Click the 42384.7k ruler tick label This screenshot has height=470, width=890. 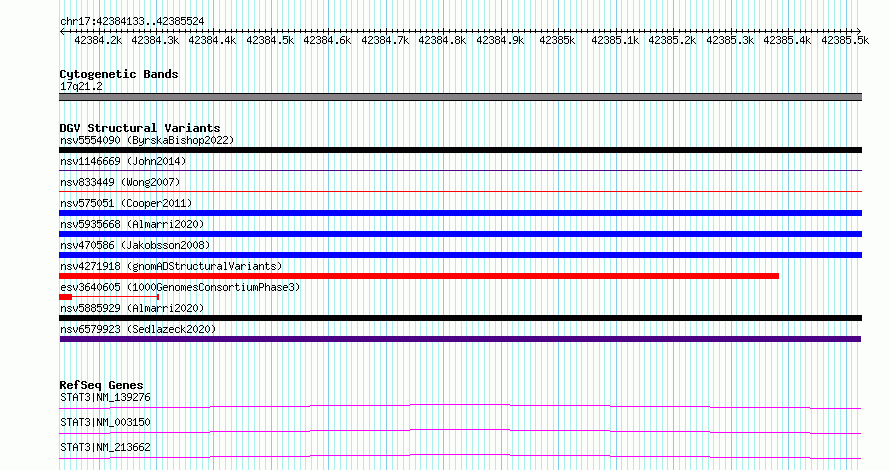[x=385, y=41]
